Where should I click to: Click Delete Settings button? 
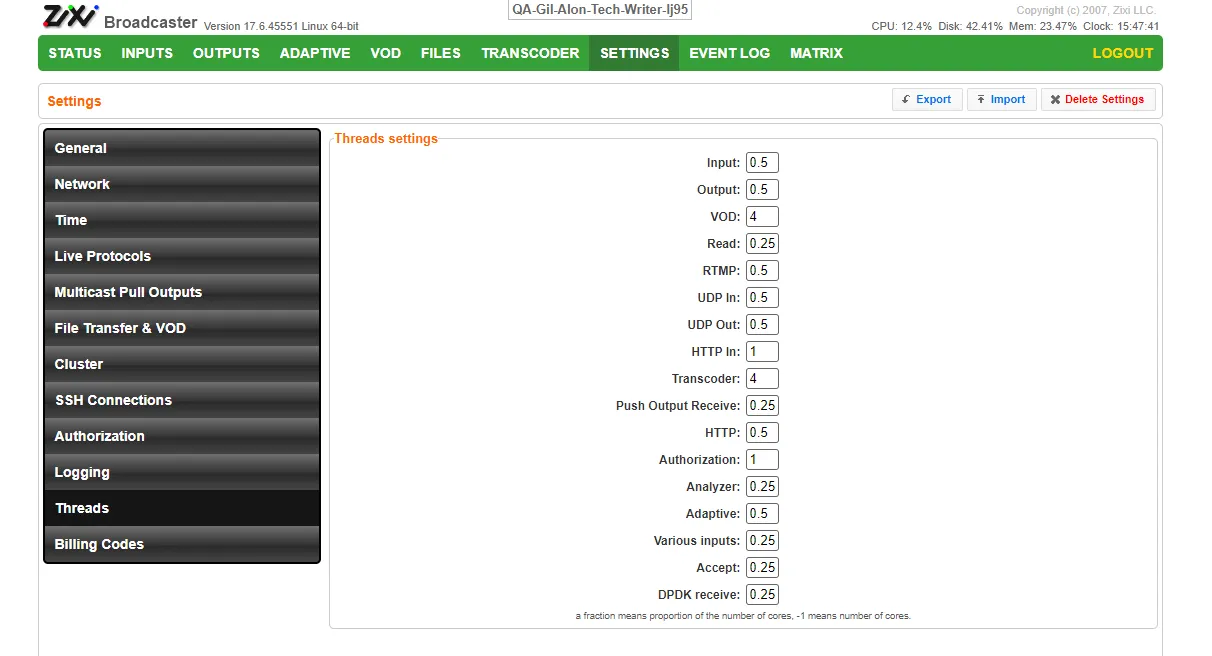click(x=1098, y=100)
